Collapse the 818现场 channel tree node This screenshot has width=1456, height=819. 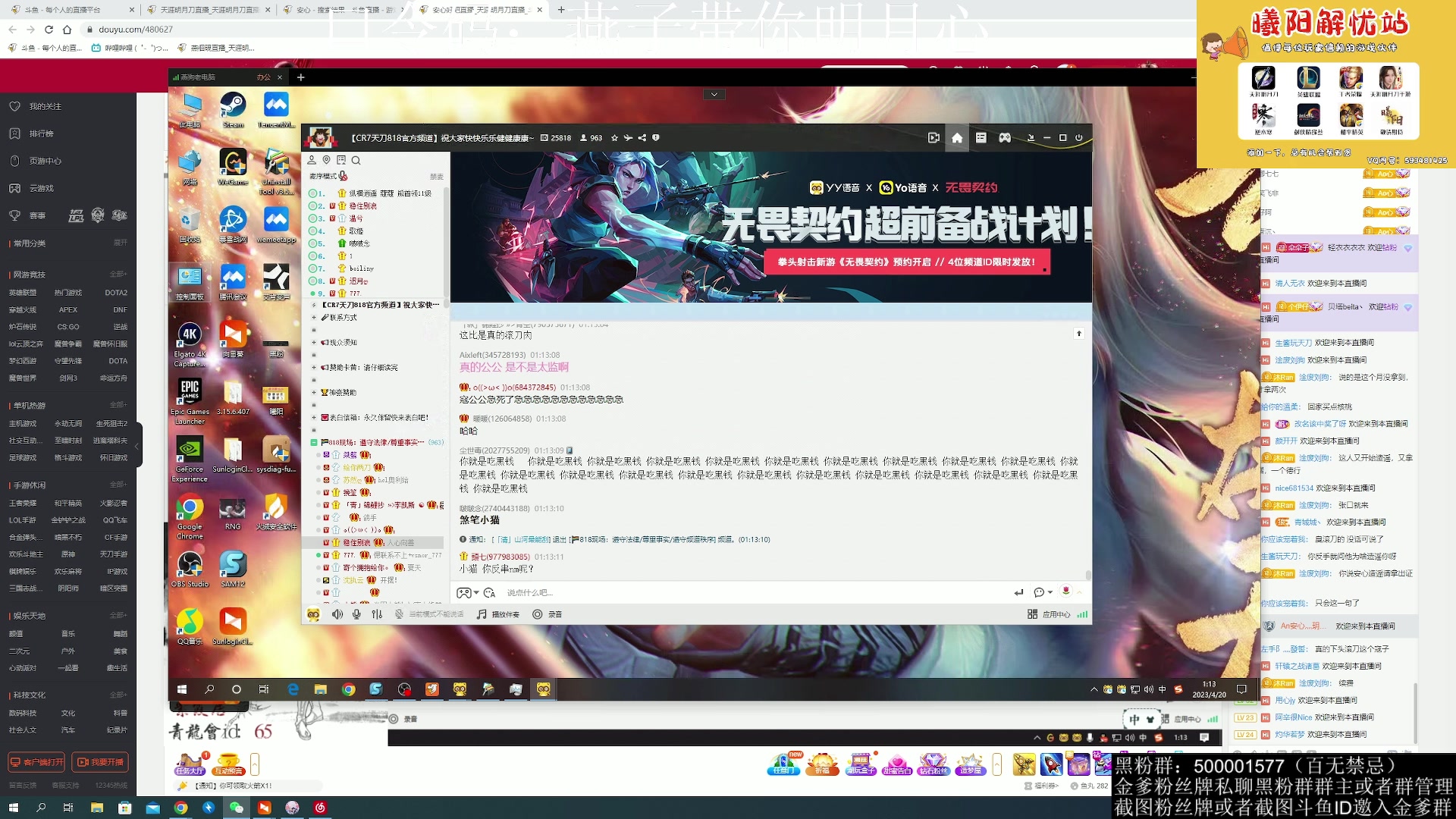(x=314, y=442)
